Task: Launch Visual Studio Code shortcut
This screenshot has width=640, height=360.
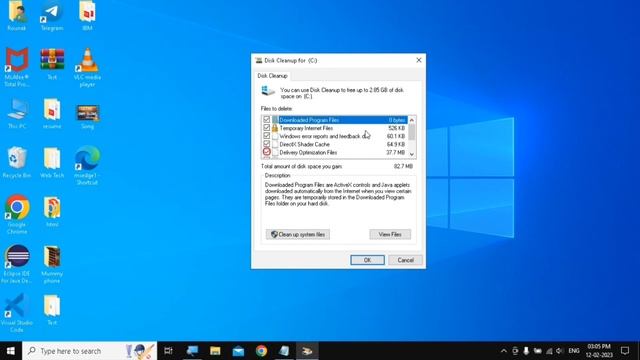Action: (x=17, y=313)
